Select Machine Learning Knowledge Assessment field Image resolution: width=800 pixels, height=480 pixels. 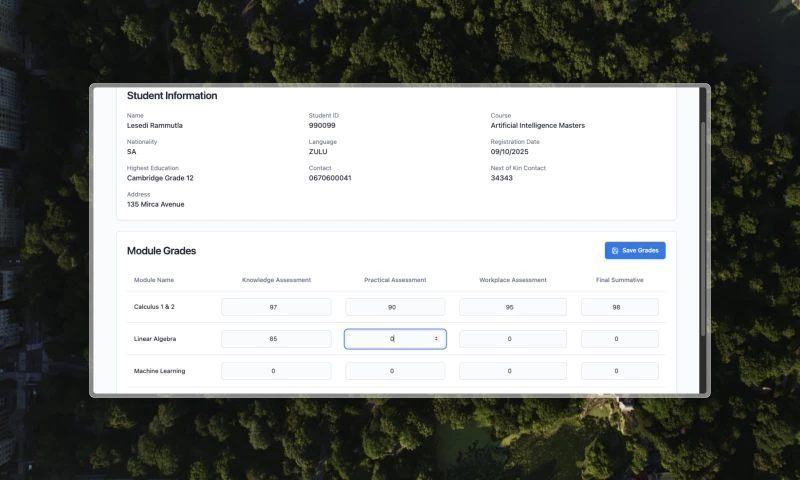click(x=275, y=371)
